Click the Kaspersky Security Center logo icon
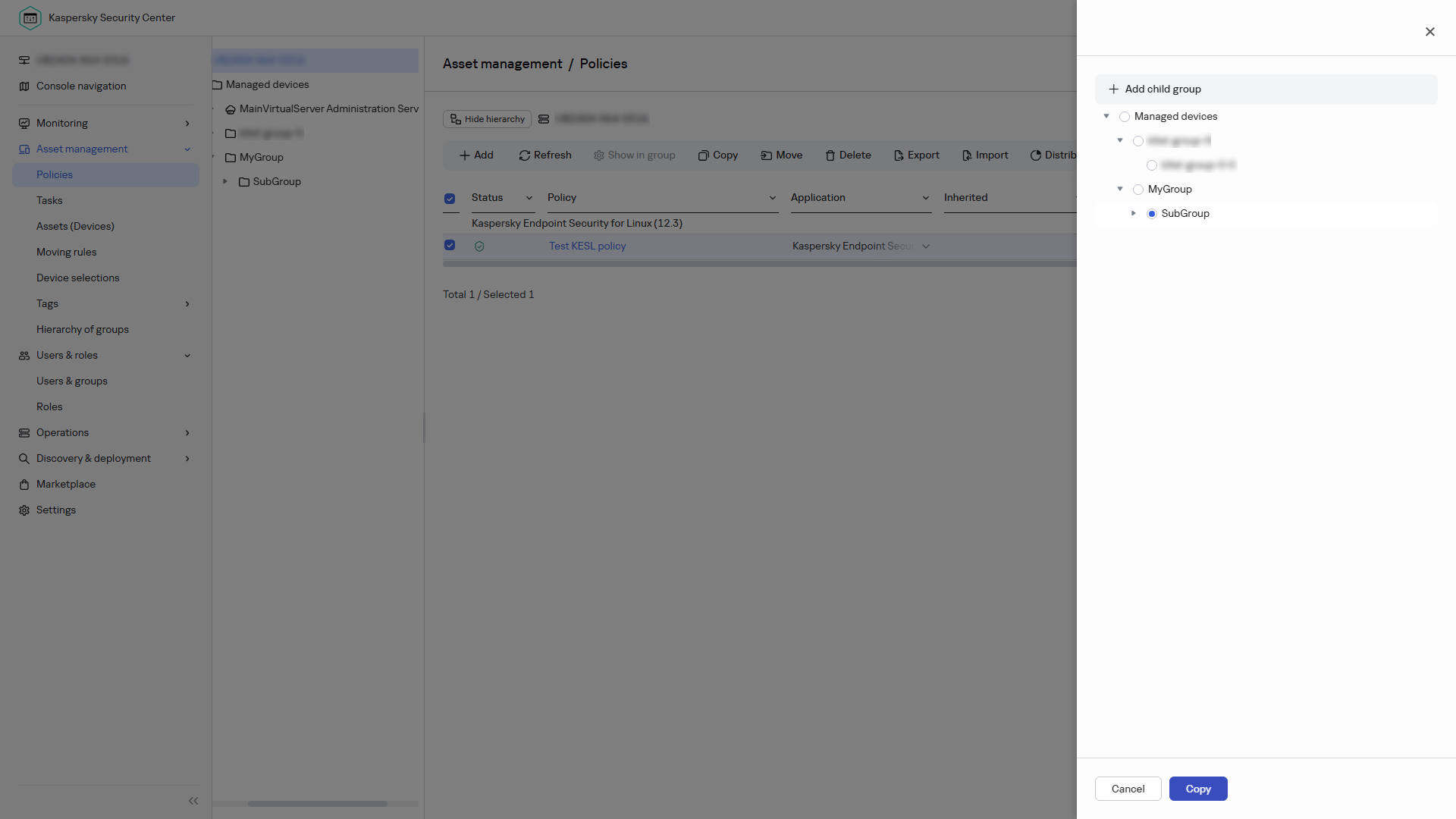Screen dimensions: 1456x819 (x=30, y=17)
